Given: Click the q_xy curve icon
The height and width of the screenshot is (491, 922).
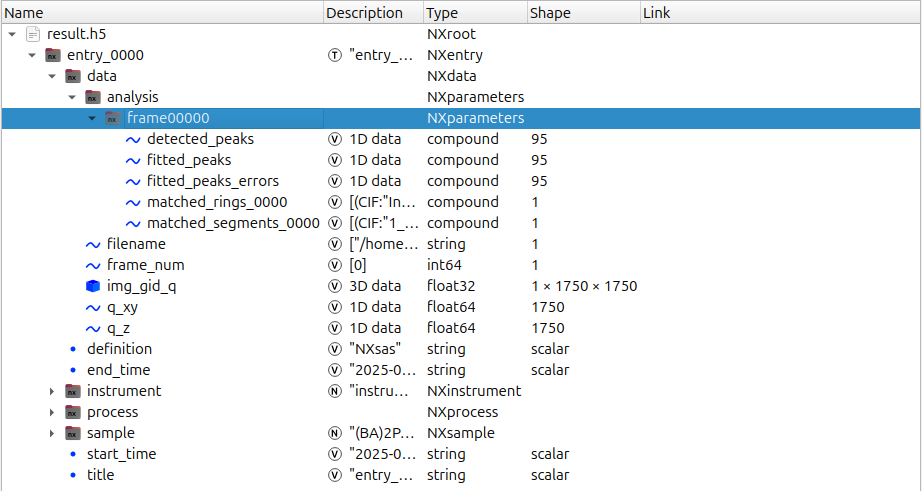Looking at the screenshot, I should 93,308.
